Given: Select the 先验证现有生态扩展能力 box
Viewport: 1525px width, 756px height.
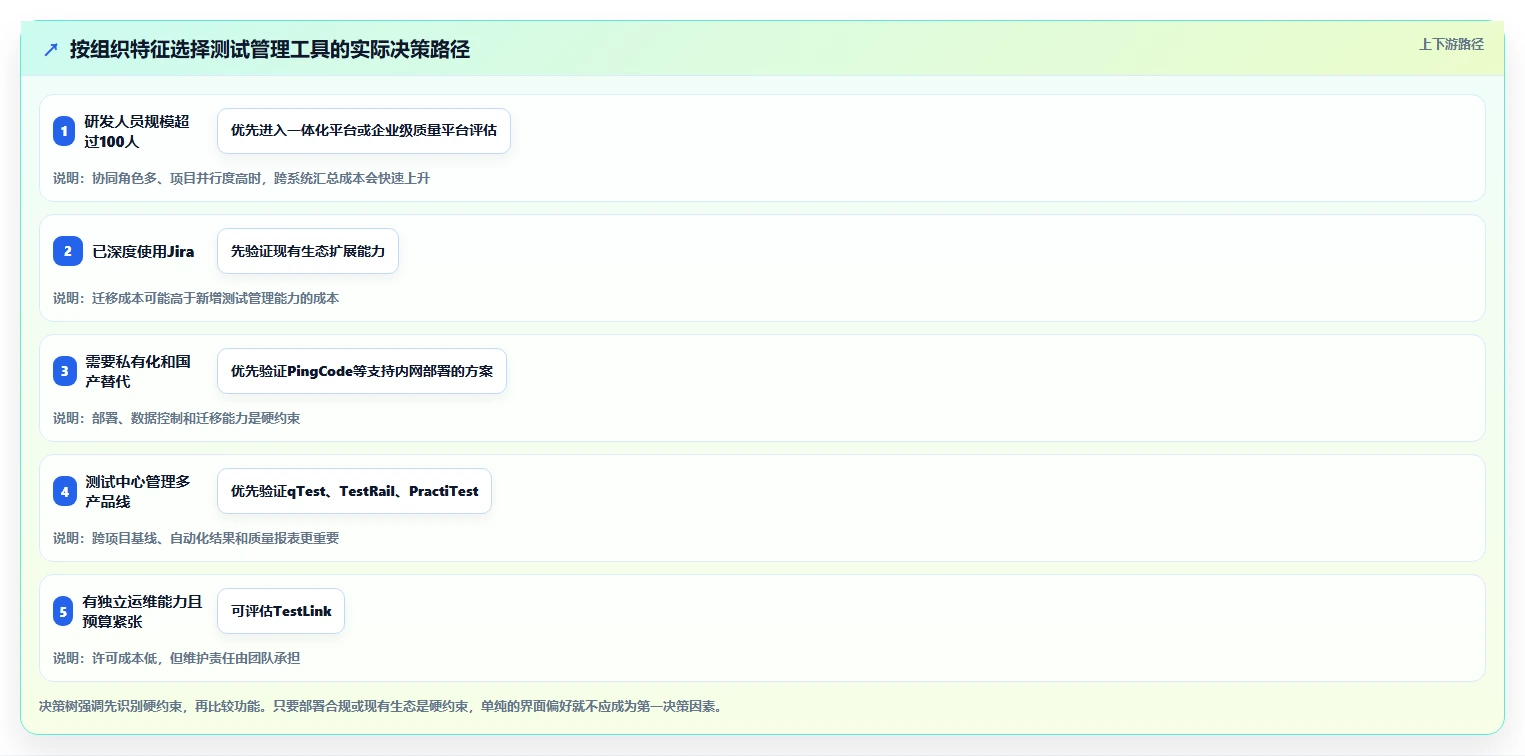Looking at the screenshot, I should pos(308,251).
